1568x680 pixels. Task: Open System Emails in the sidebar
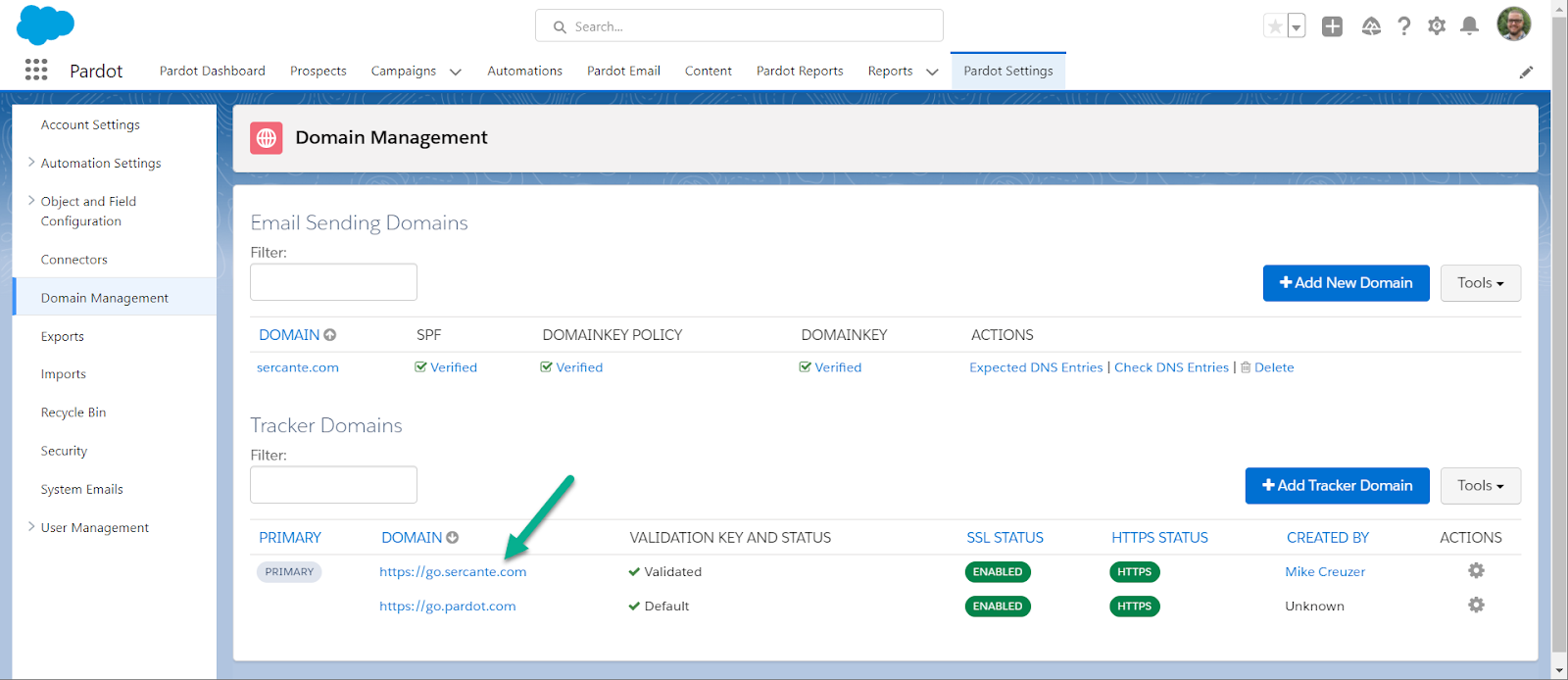[82, 489]
